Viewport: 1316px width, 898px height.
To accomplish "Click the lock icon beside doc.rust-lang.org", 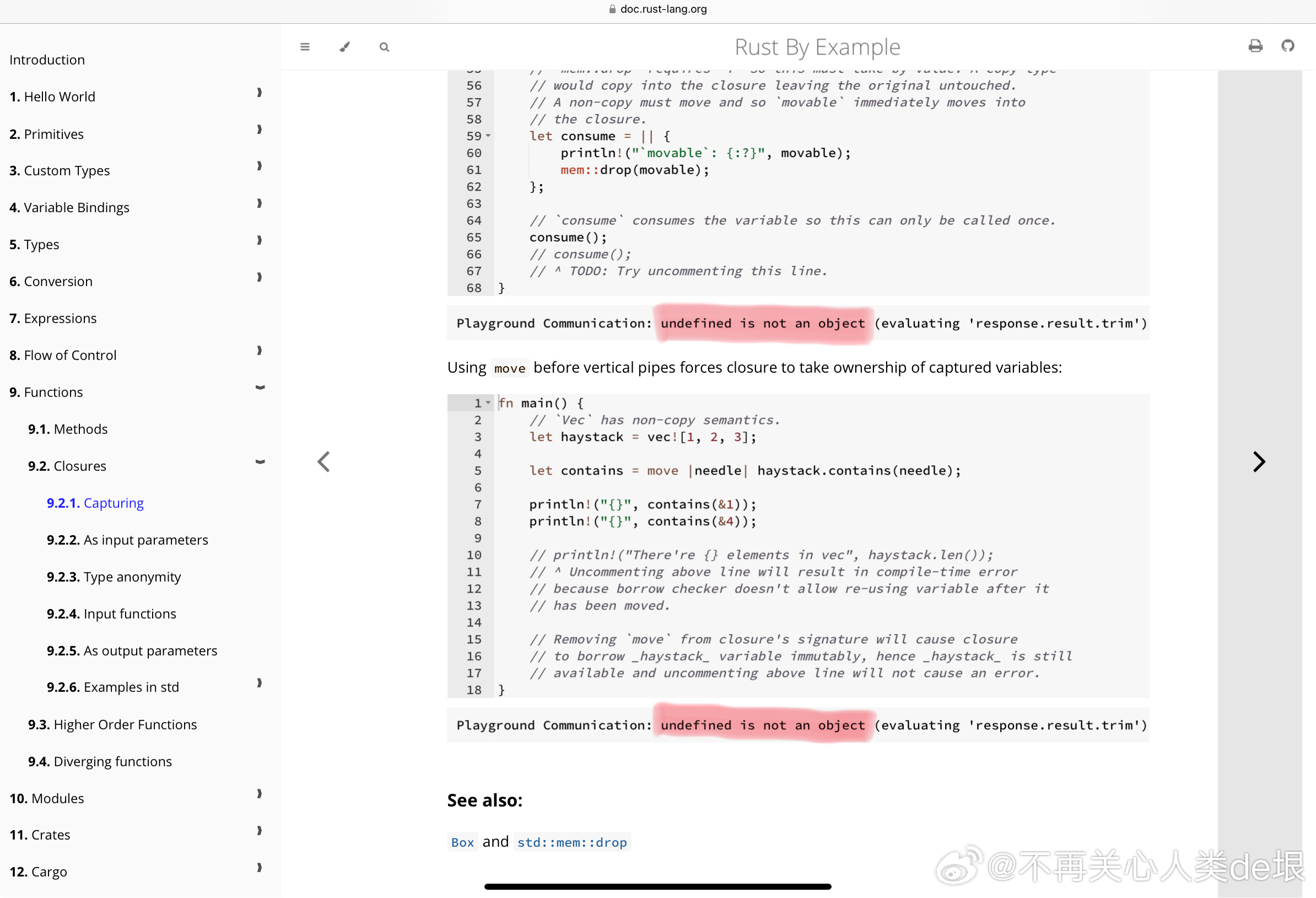I will click(x=612, y=9).
